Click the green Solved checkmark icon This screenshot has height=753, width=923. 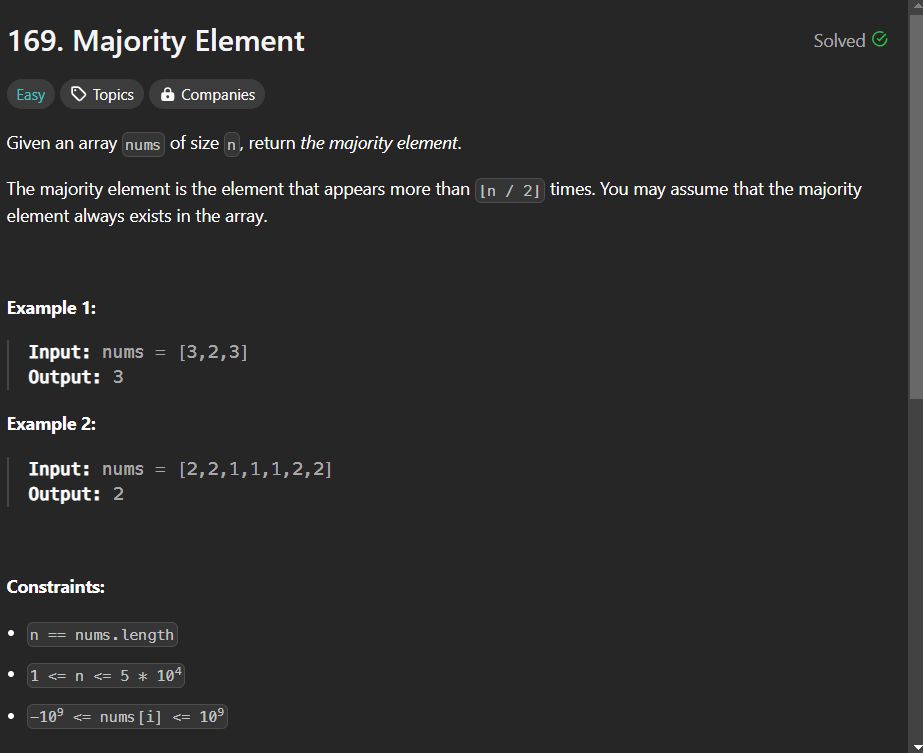[x=879, y=39]
